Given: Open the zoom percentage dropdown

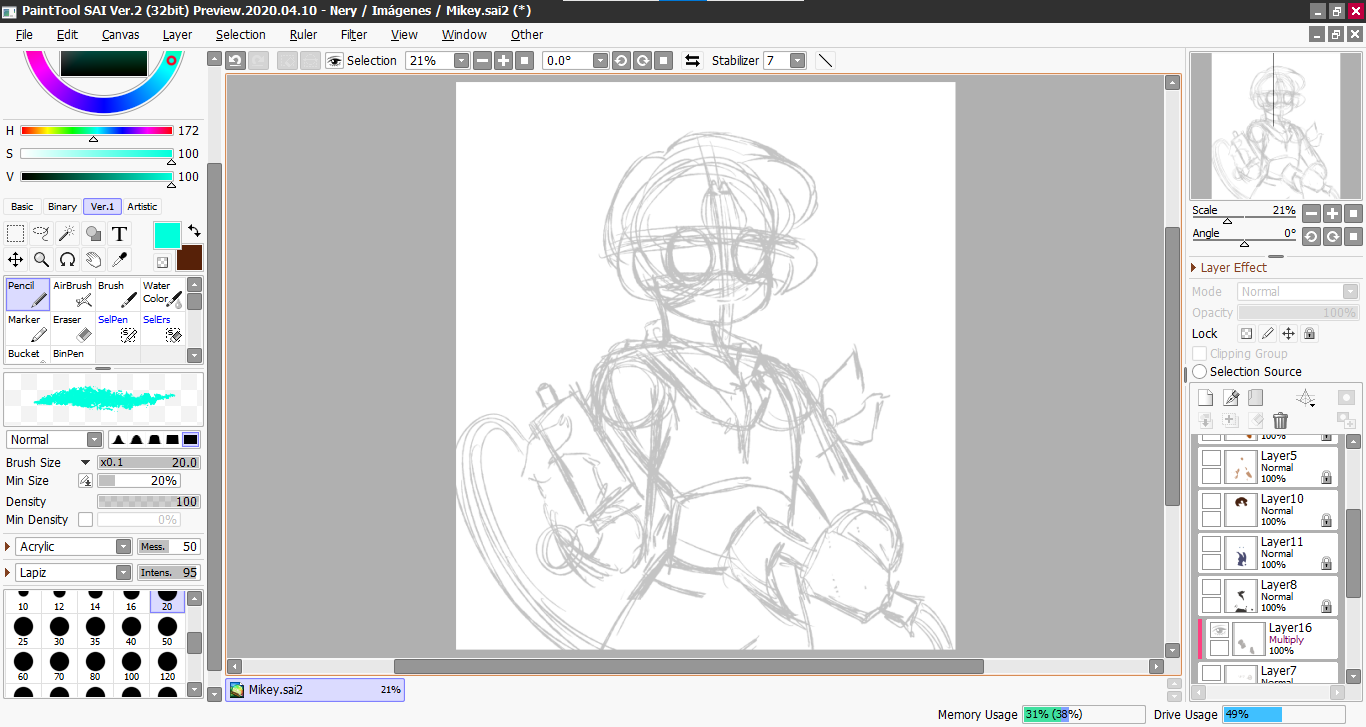Looking at the screenshot, I should tap(461, 61).
